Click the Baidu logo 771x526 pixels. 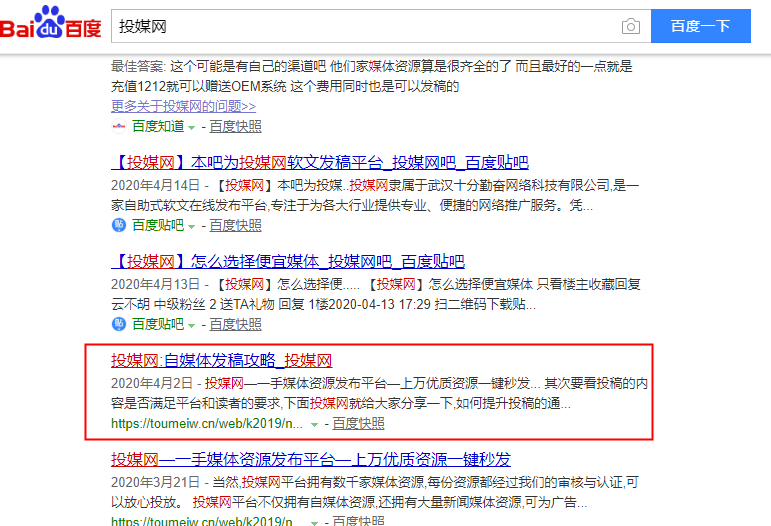point(50,23)
